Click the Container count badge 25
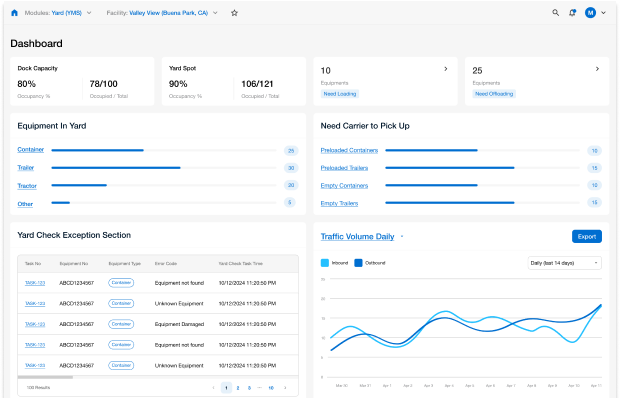Image resolution: width=620 pixels, height=399 pixels. tap(291, 151)
